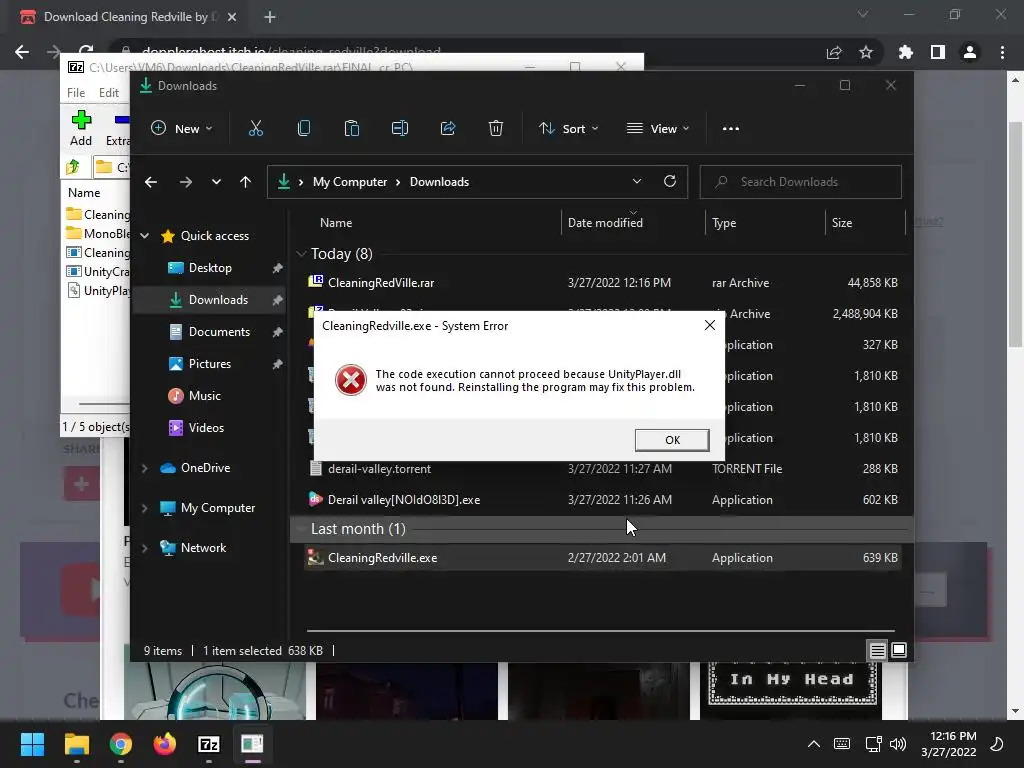Click the Paste clipboard icon
The height and width of the screenshot is (768, 1024).
tap(351, 129)
